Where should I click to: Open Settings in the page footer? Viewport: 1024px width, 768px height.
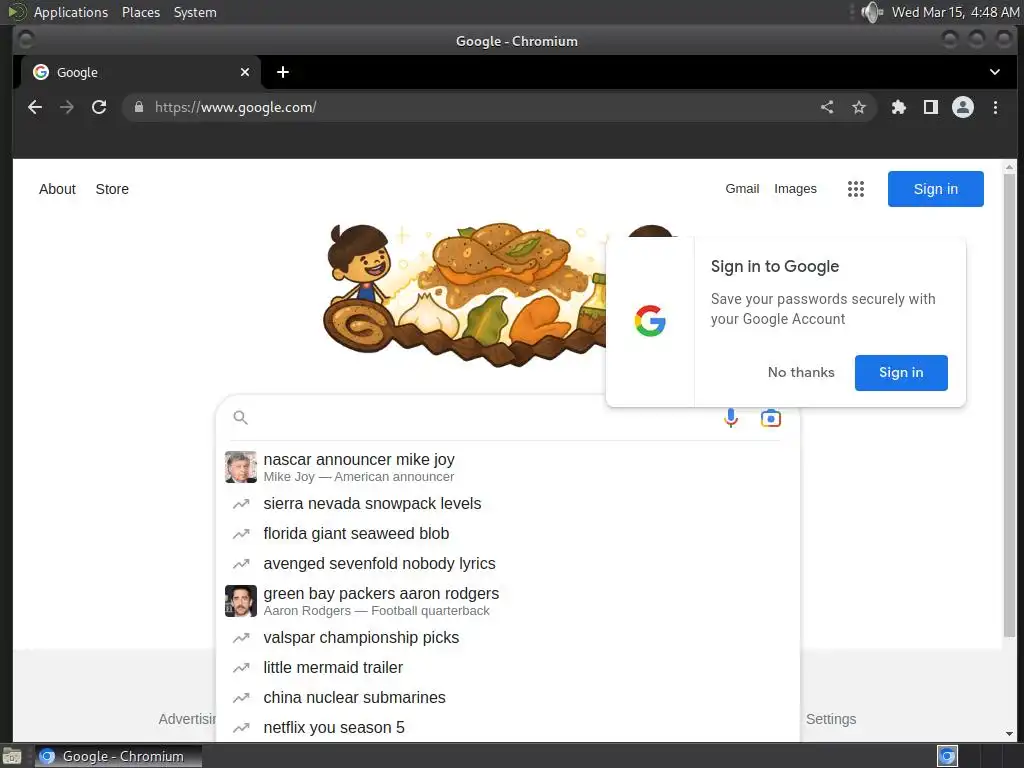(x=831, y=719)
